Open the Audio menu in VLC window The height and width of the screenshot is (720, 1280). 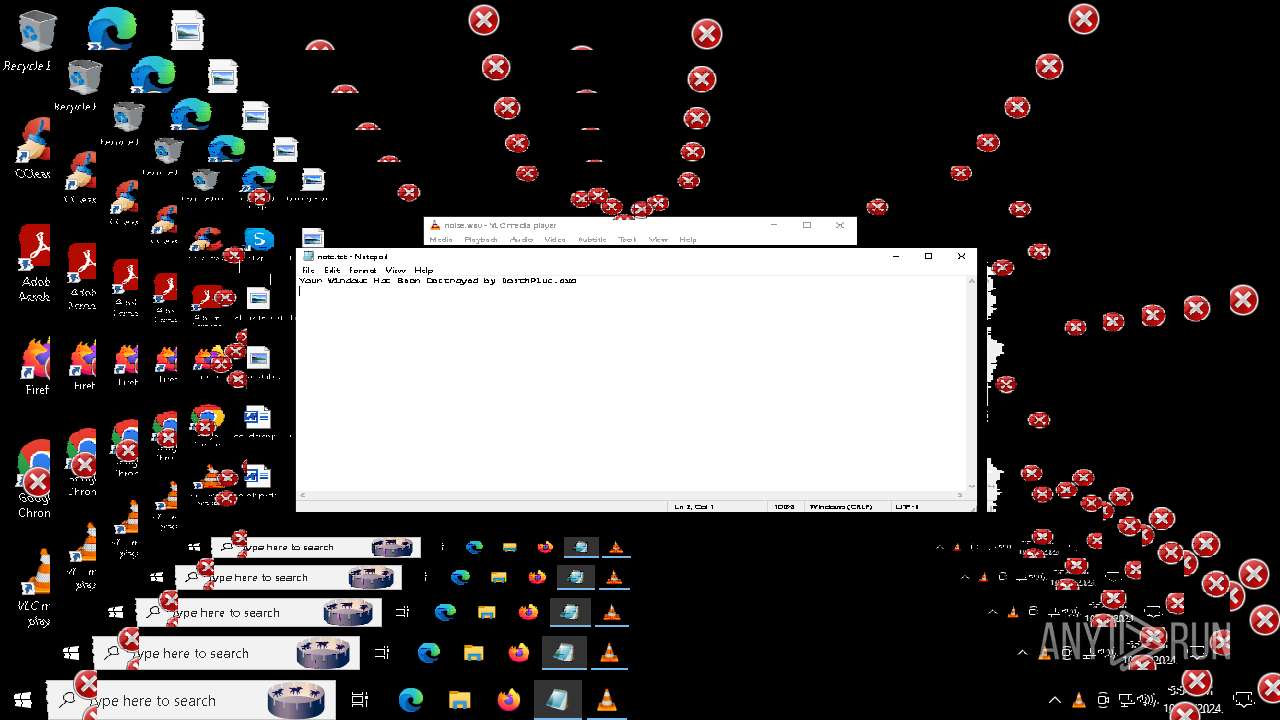click(521, 239)
